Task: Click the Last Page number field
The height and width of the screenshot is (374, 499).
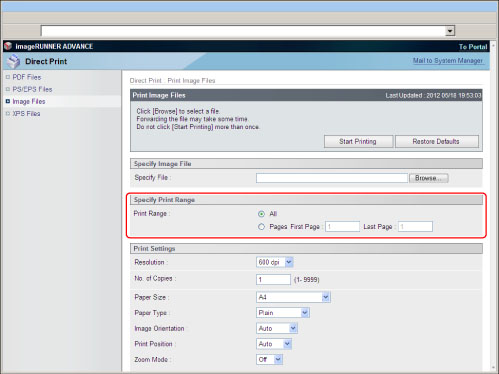Action: coord(415,227)
